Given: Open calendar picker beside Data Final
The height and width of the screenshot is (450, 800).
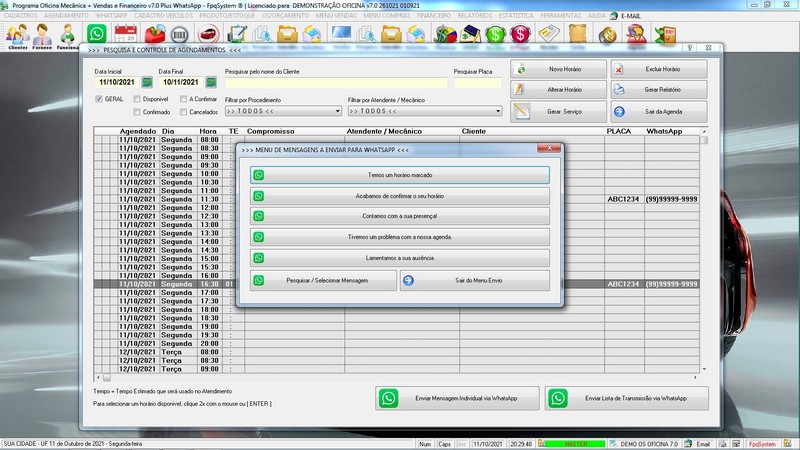Looking at the screenshot, I should (x=211, y=82).
